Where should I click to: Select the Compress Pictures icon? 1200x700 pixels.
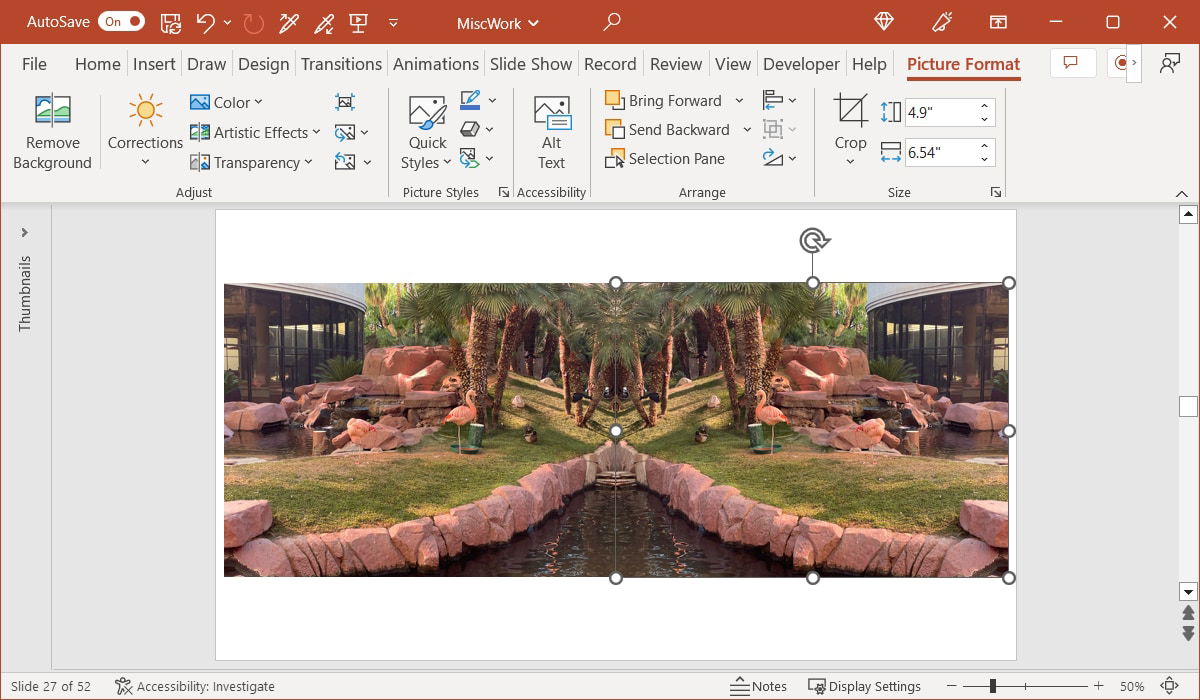(344, 101)
